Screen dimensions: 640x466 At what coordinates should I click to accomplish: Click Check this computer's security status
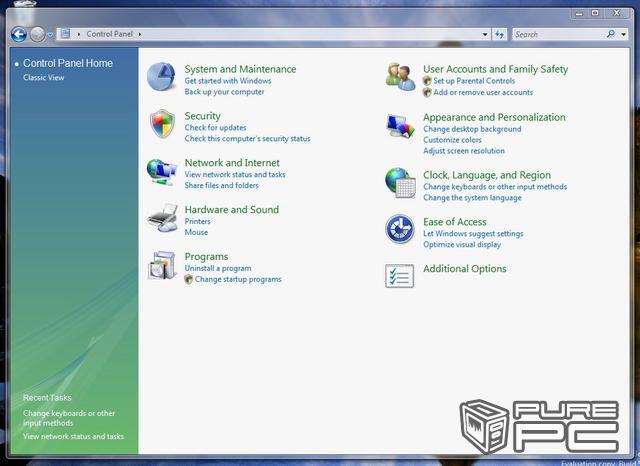(247, 139)
